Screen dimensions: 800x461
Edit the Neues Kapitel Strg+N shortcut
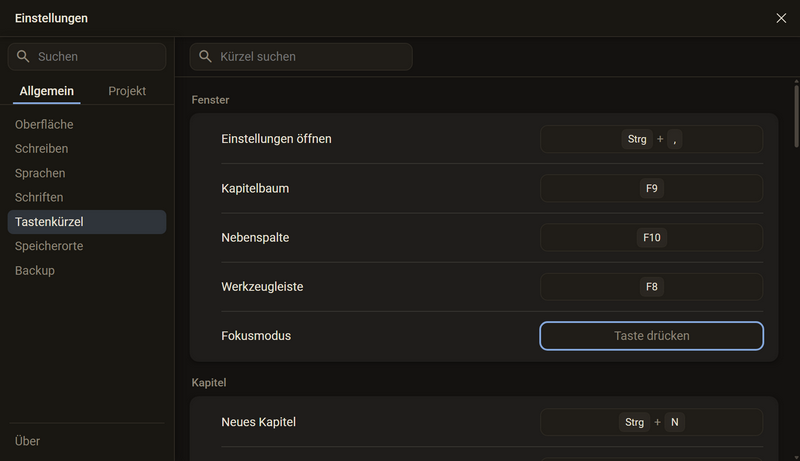click(652, 422)
